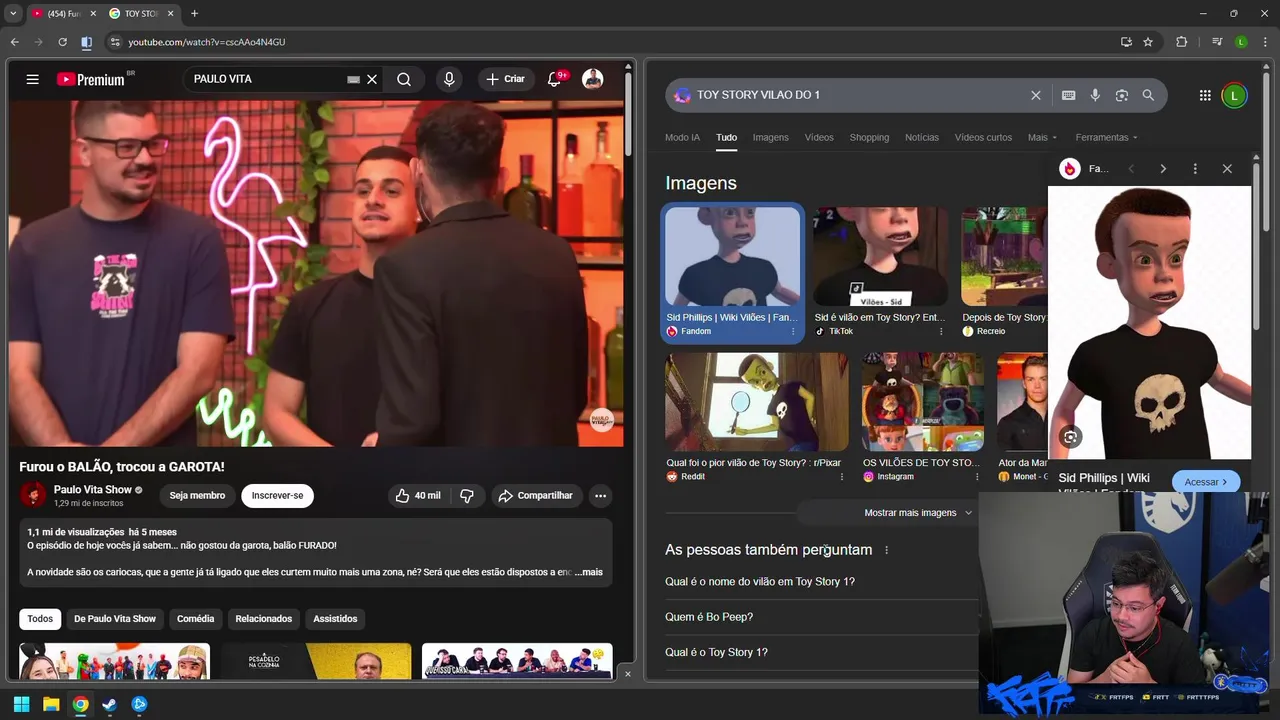The width and height of the screenshot is (1280, 720).
Task: Click the Paulo Vita Show channel avatar
Action: pyautogui.click(x=33, y=495)
